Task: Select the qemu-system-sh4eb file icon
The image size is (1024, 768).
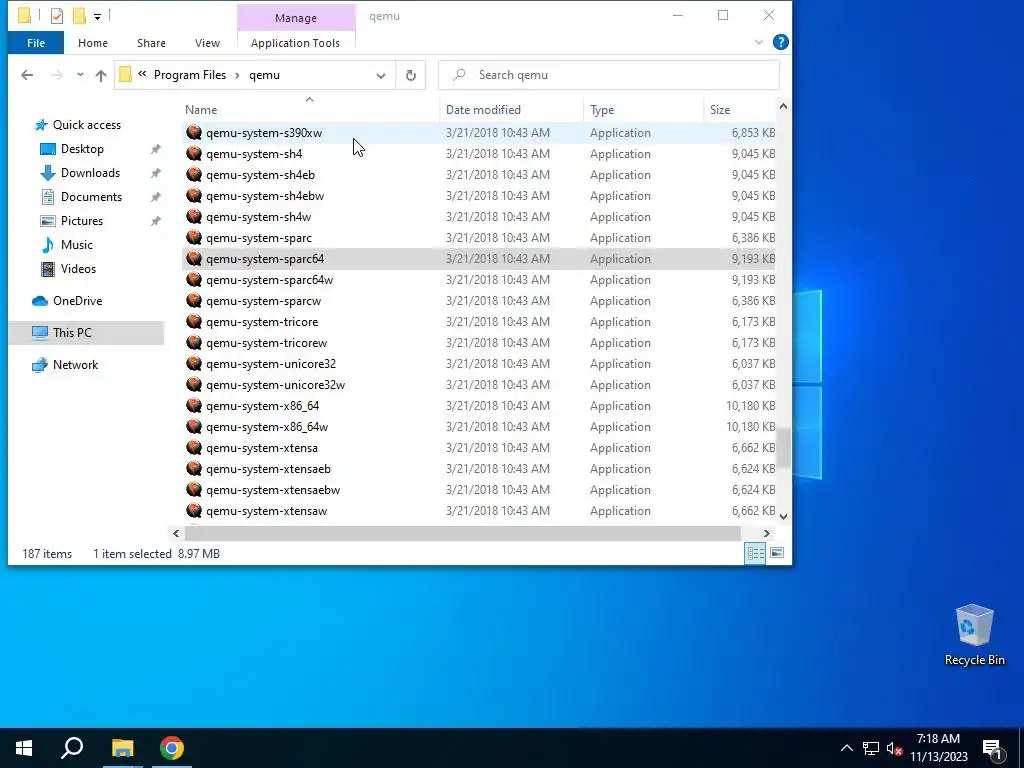Action: (194, 174)
